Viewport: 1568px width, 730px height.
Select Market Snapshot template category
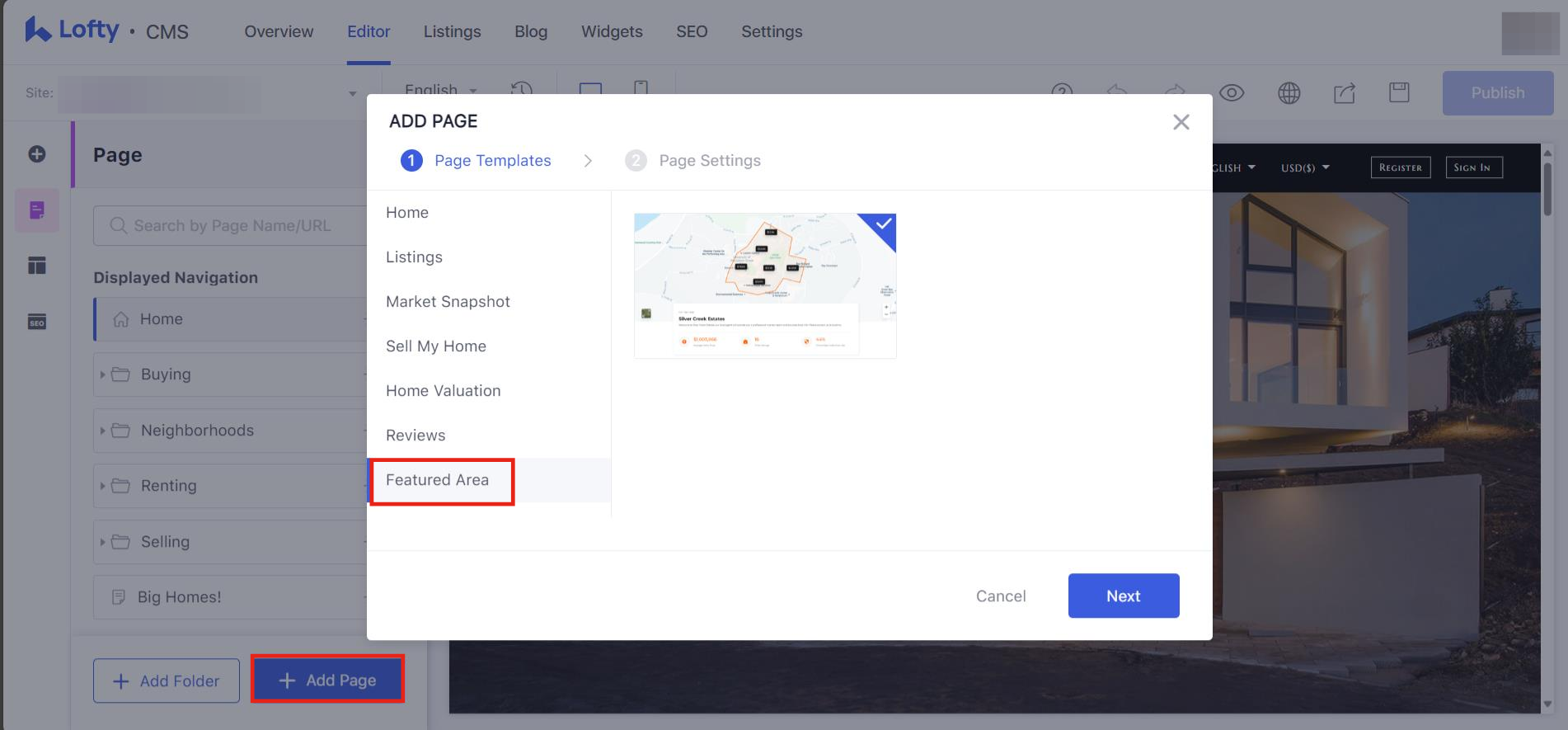[x=448, y=302]
